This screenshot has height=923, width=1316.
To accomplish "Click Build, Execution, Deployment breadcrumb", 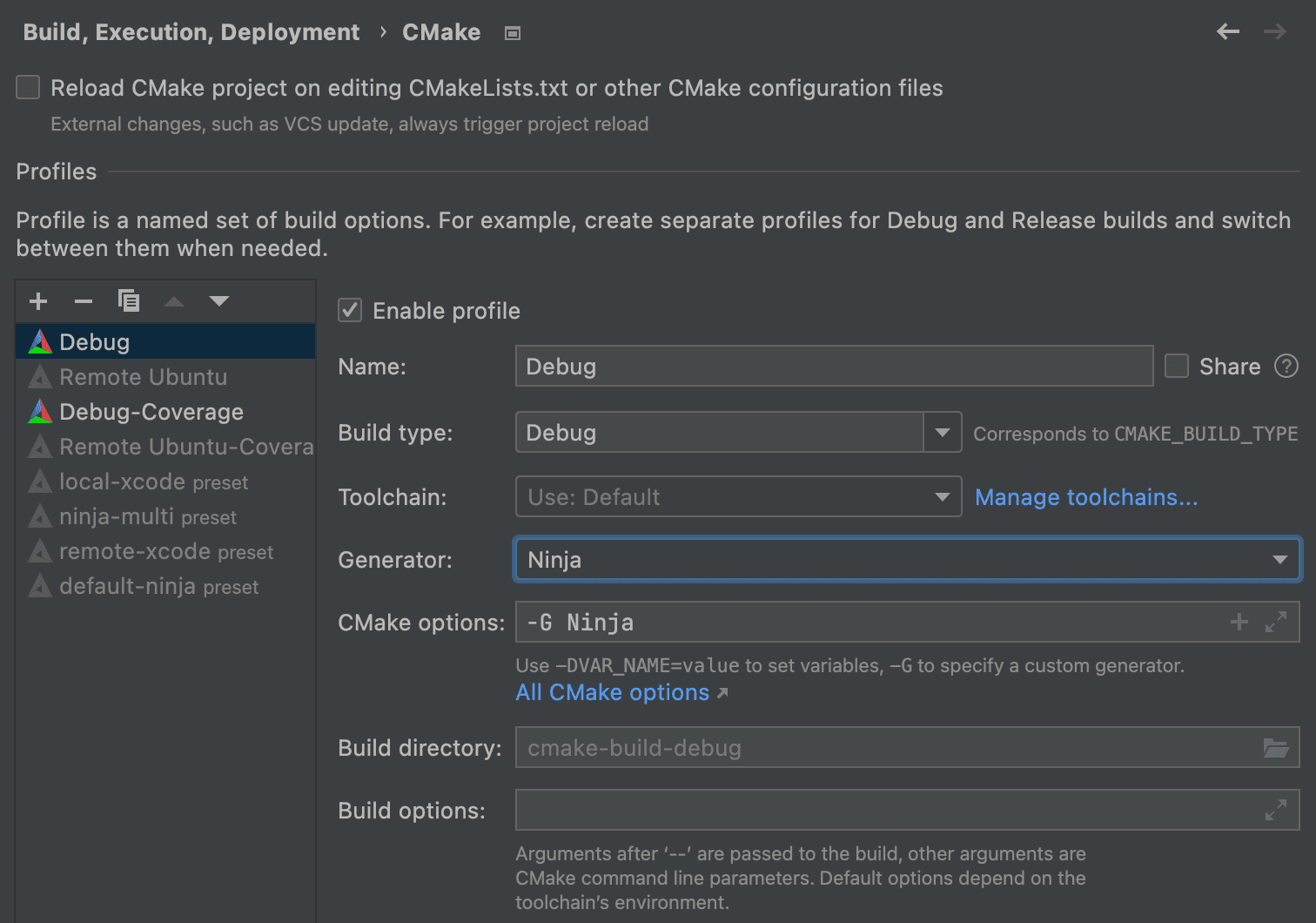I will [x=191, y=32].
